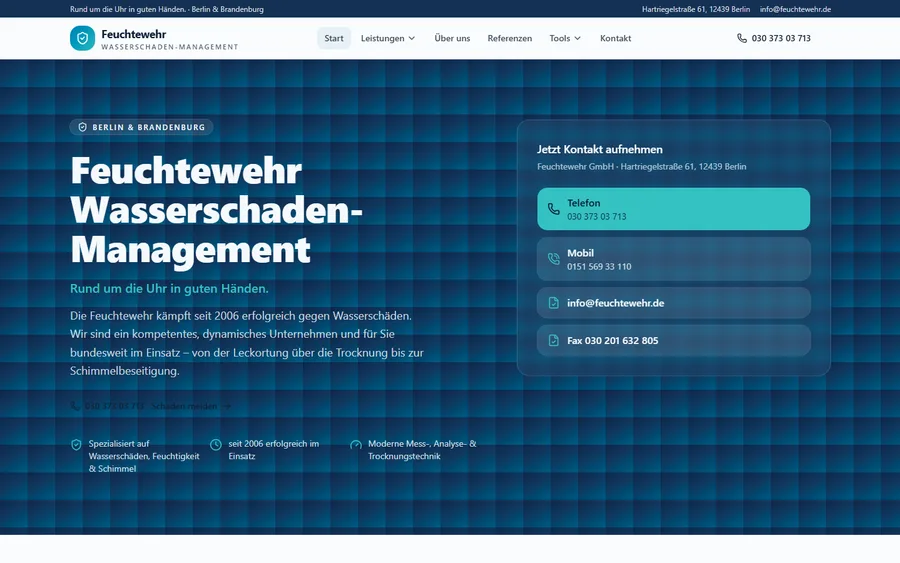Click the paragraph starting Die Feuchtewehr kämpft seit 2006
The width and height of the screenshot is (900, 563).
pos(247,343)
